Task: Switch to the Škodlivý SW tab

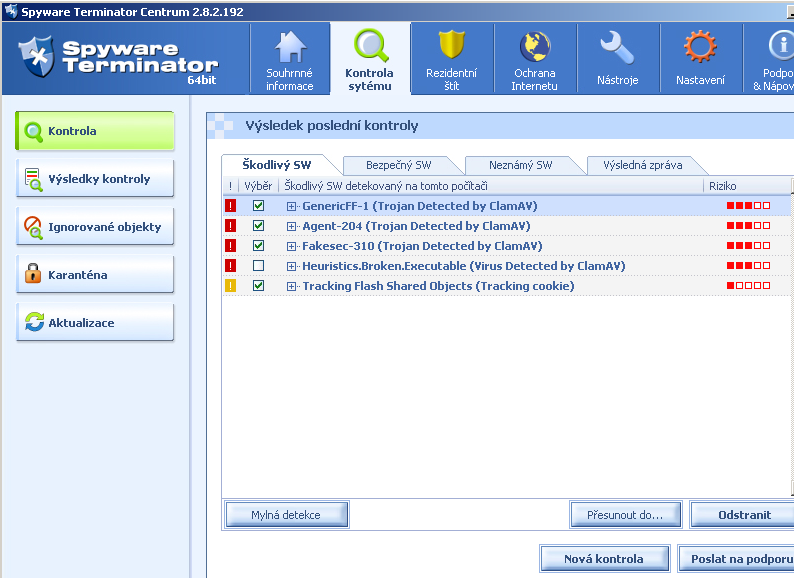Action: (277, 165)
